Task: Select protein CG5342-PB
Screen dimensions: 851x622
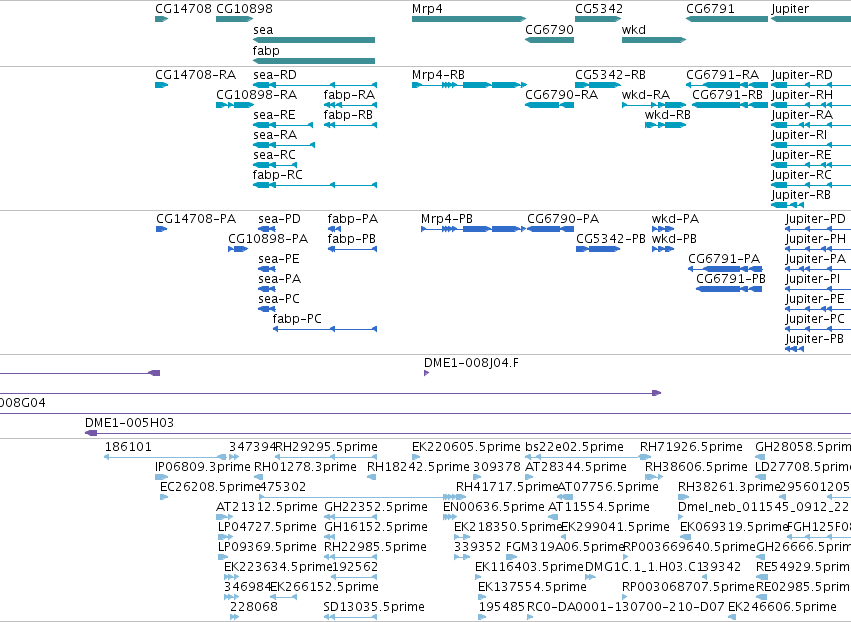Action: click(598, 249)
